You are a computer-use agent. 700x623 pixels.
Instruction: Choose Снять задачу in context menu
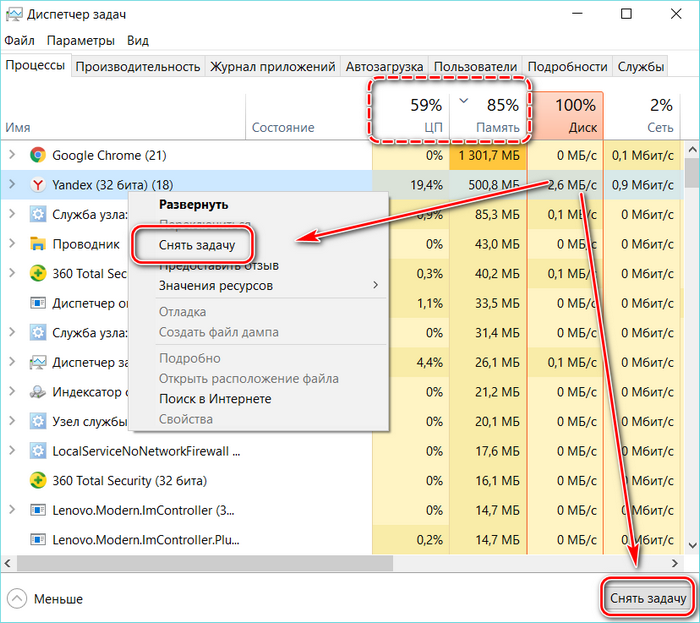click(x=193, y=244)
